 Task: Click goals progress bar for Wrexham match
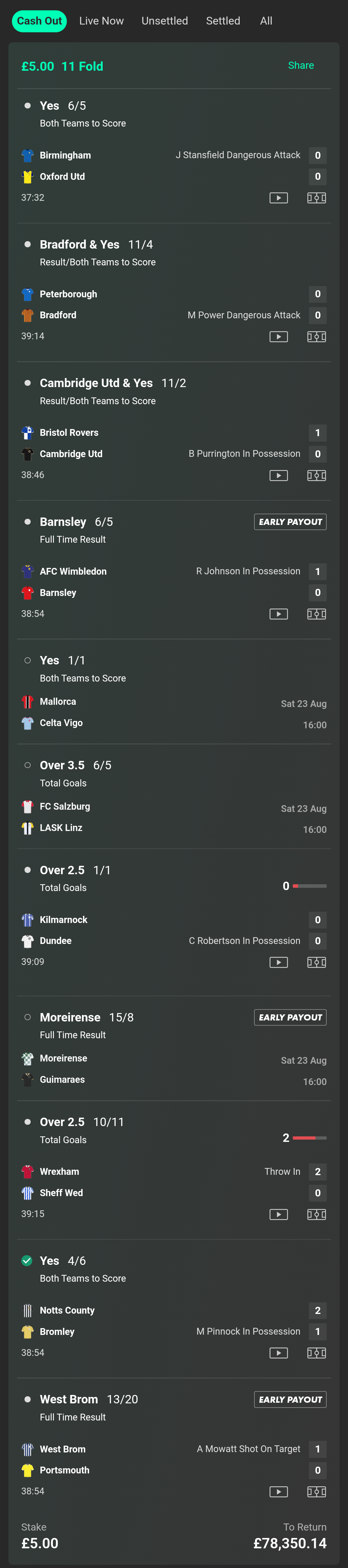coord(309,1138)
